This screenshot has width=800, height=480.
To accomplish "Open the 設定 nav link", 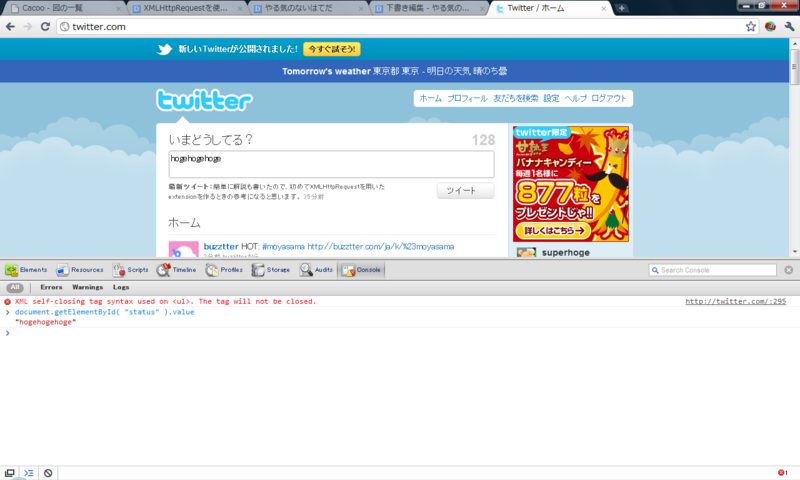I will click(551, 98).
